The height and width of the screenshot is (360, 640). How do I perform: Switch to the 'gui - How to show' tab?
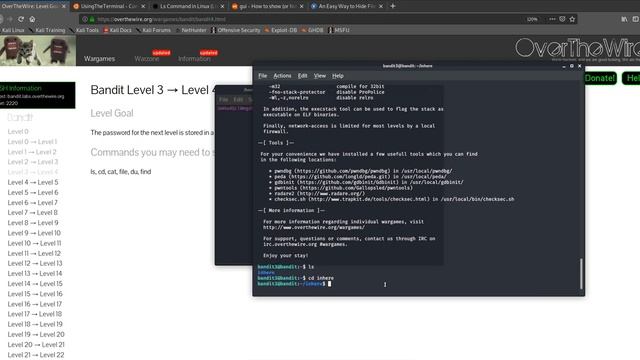[268, 6]
